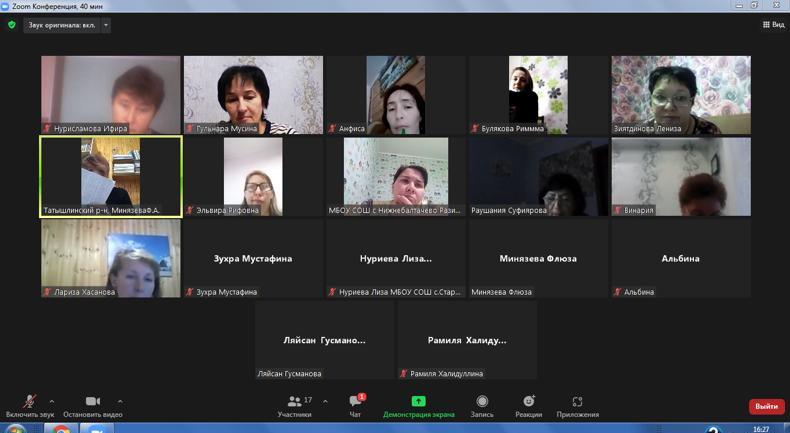Click green encryption shield icon
This screenshot has width=790, height=433.
[x=12, y=25]
